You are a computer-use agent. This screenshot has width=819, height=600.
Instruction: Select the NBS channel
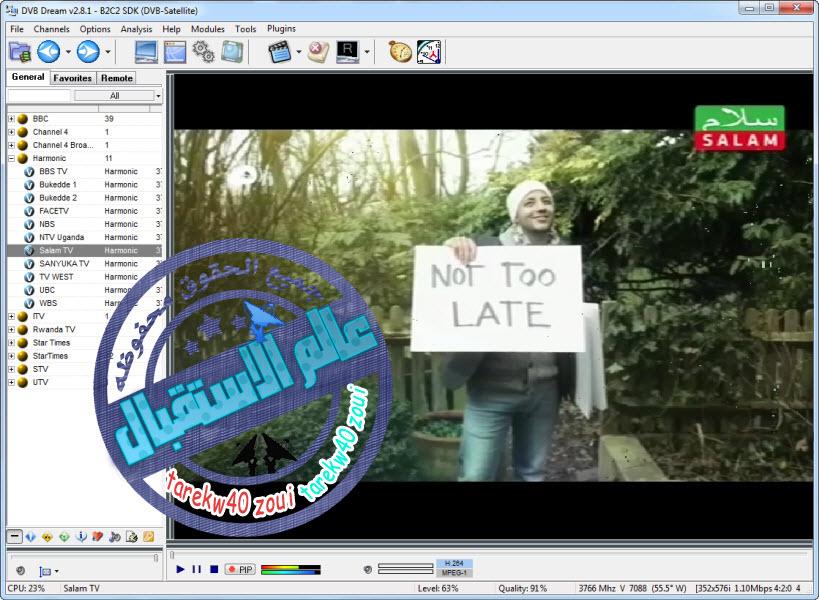[x=85, y=224]
